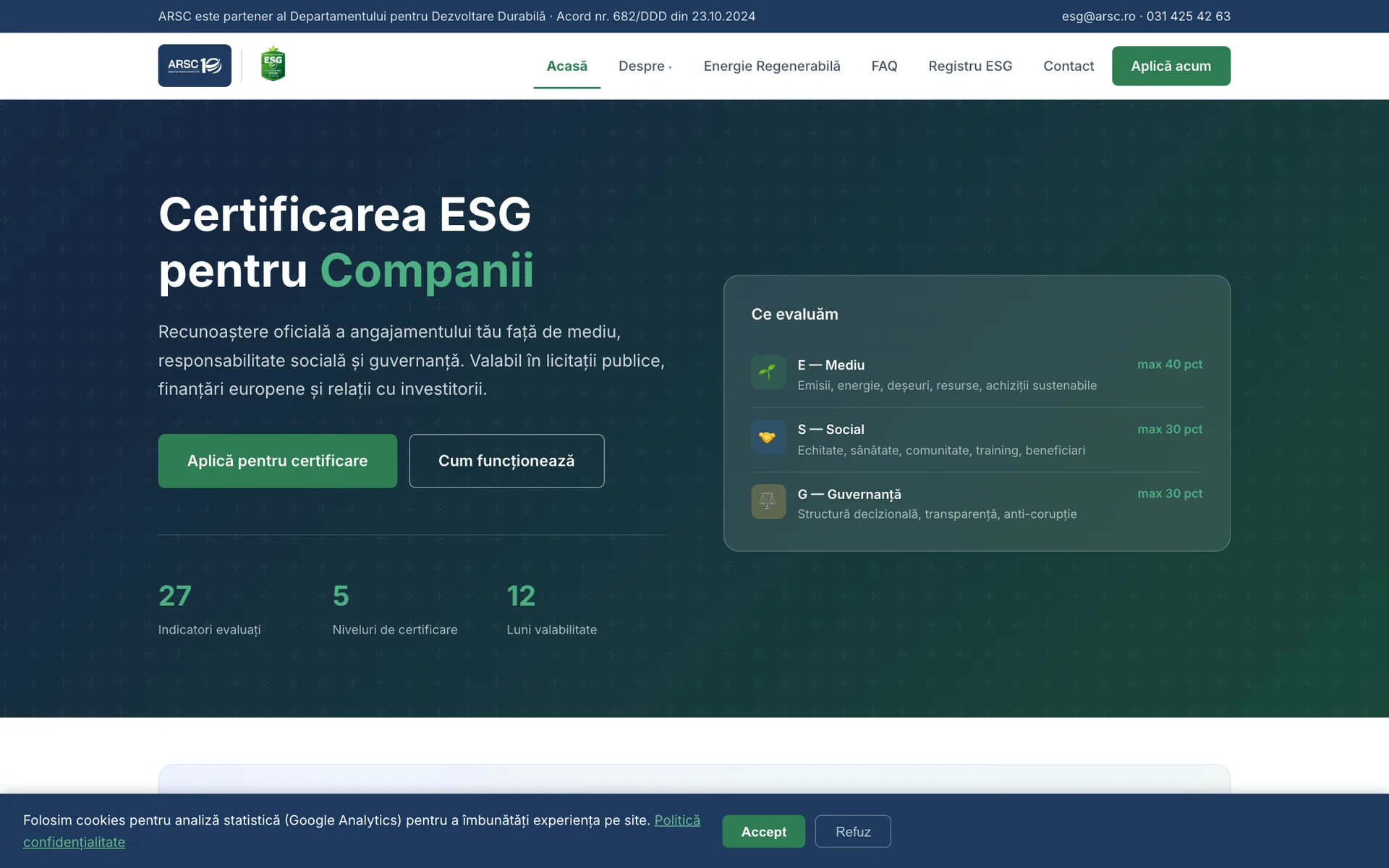This screenshot has height=868, width=1389.
Task: Click the '5' figure above Niveluri de certificare
Action: tap(341, 596)
